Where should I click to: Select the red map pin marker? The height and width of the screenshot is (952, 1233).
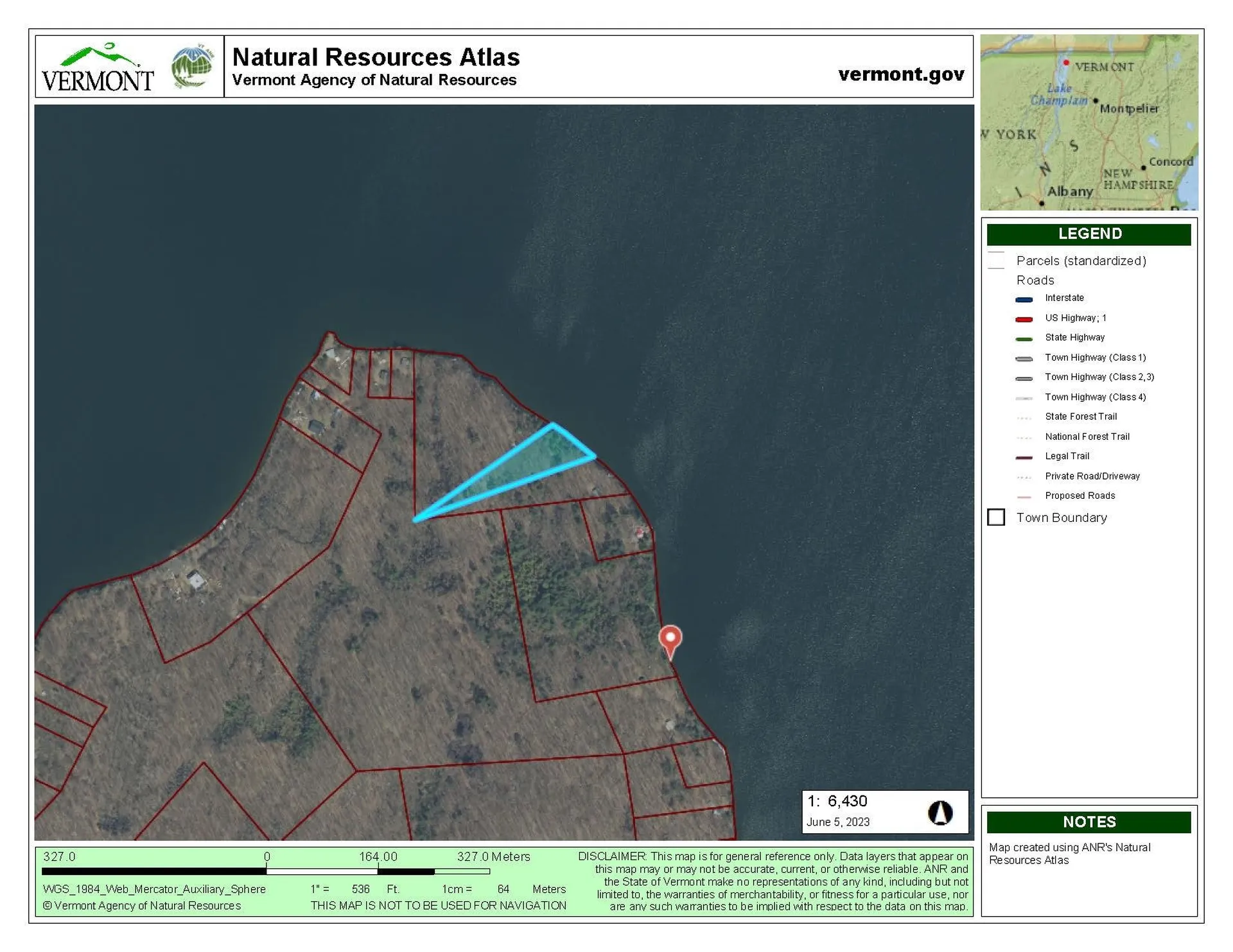670,639
